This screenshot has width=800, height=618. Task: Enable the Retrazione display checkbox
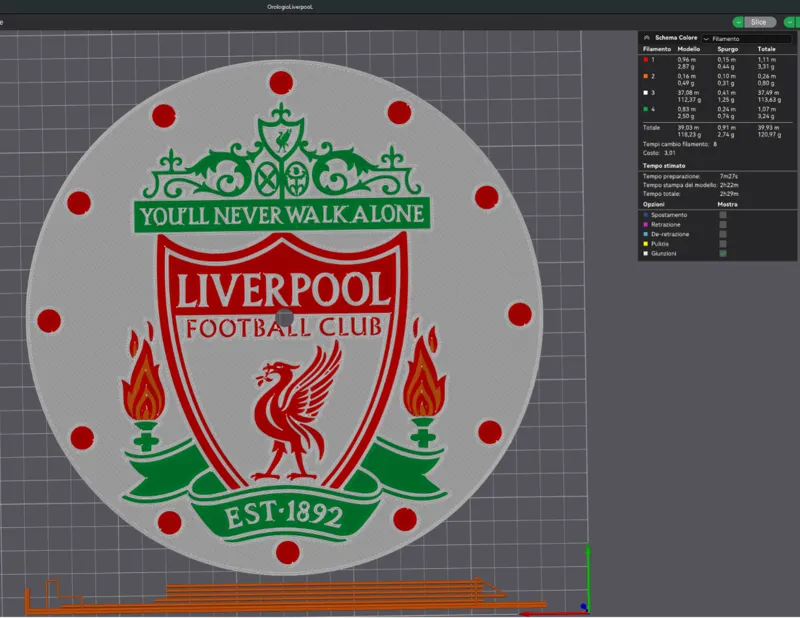723,225
